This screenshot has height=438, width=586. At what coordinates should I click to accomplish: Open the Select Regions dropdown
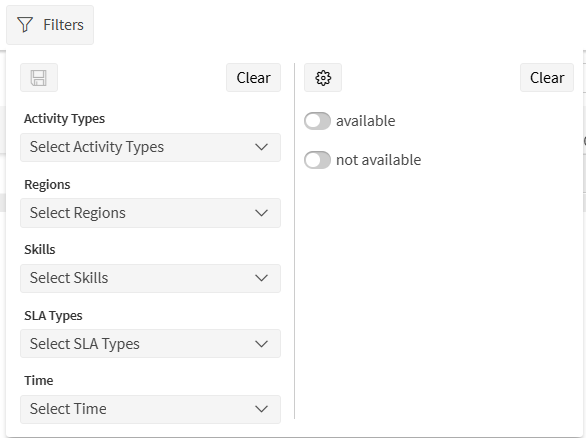(150, 213)
